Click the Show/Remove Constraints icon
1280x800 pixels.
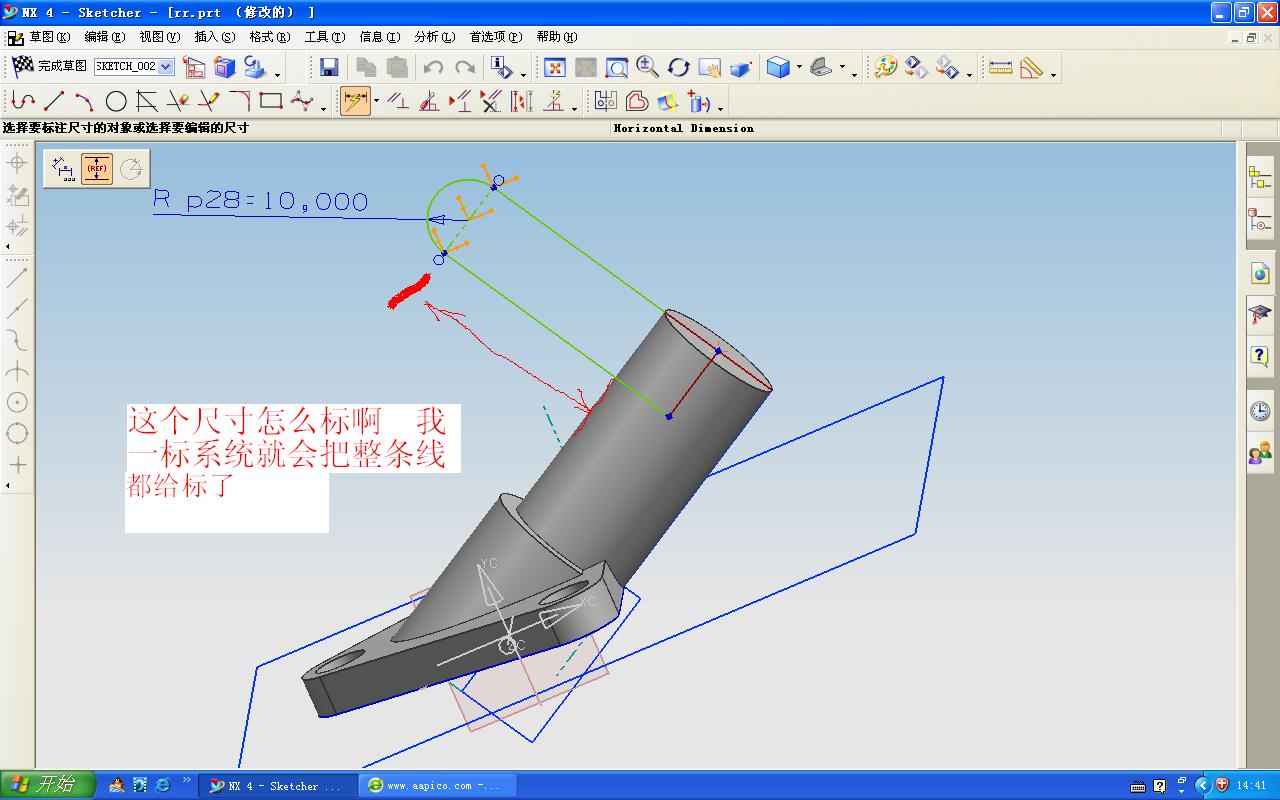[460, 101]
